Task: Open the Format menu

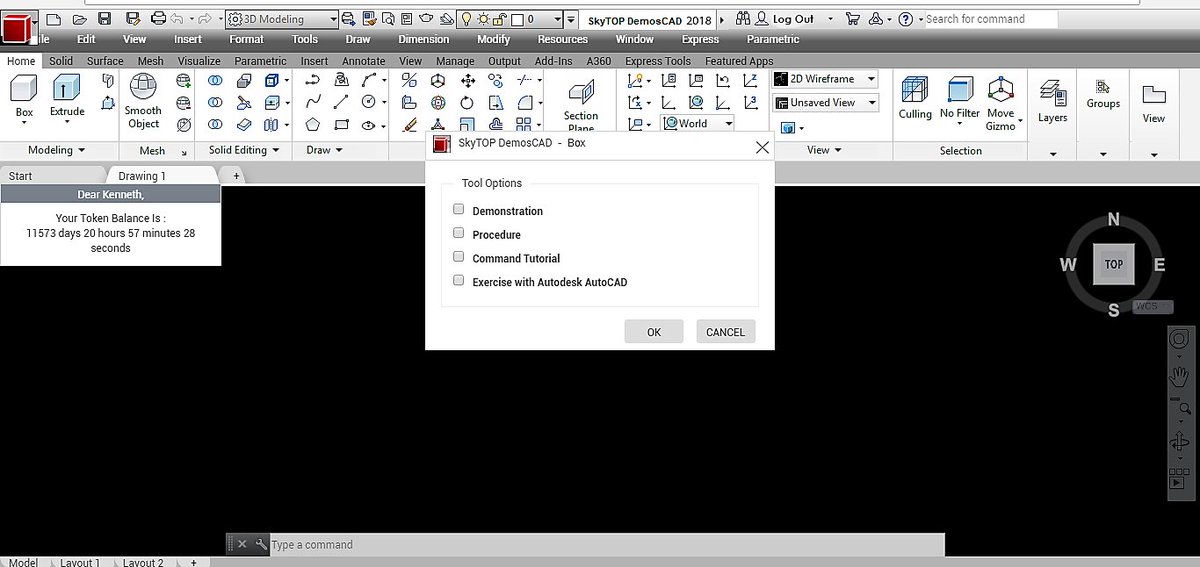Action: tap(246, 39)
